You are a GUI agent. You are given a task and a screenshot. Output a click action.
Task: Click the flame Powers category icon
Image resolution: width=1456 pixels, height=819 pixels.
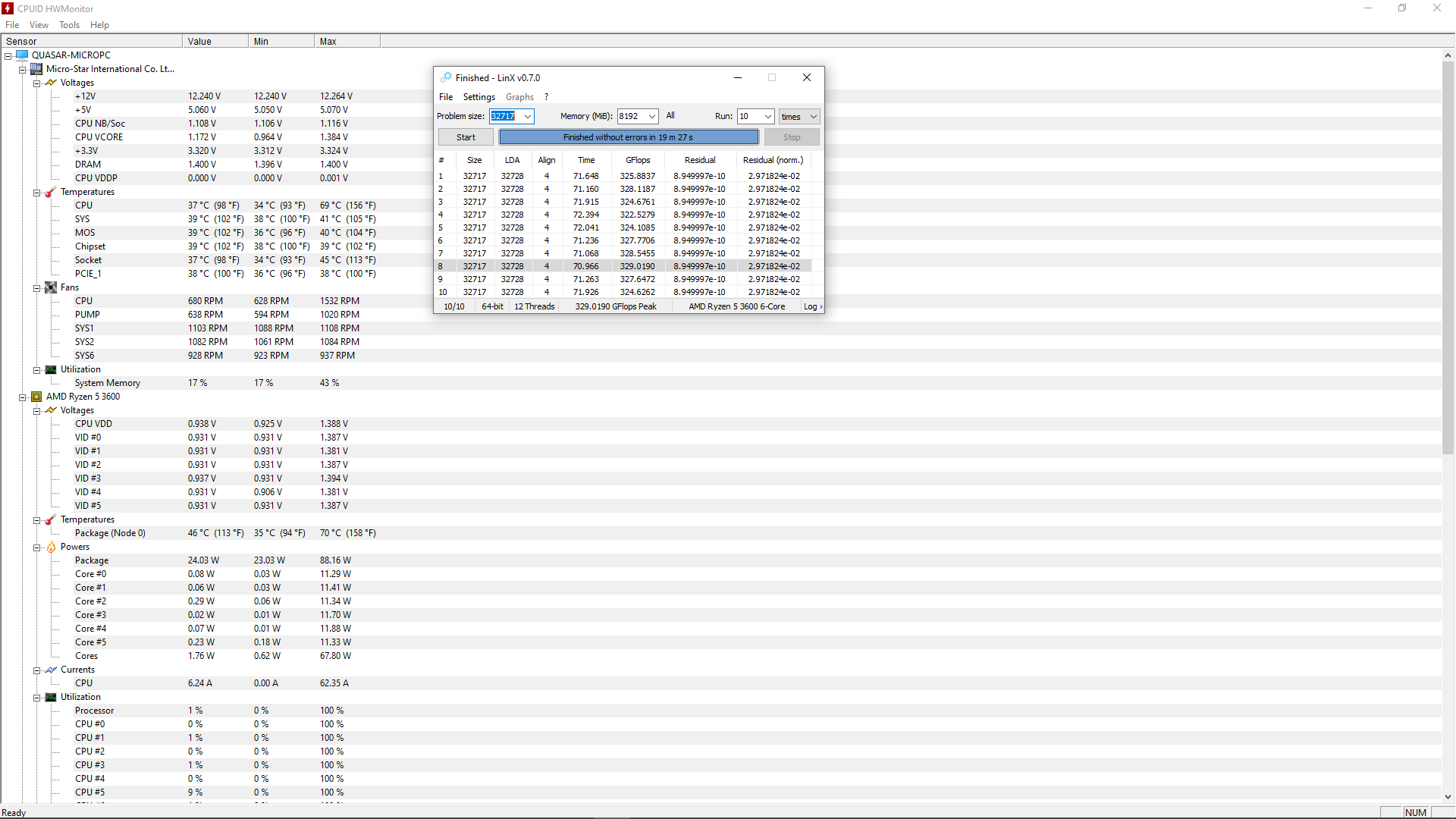(51, 547)
